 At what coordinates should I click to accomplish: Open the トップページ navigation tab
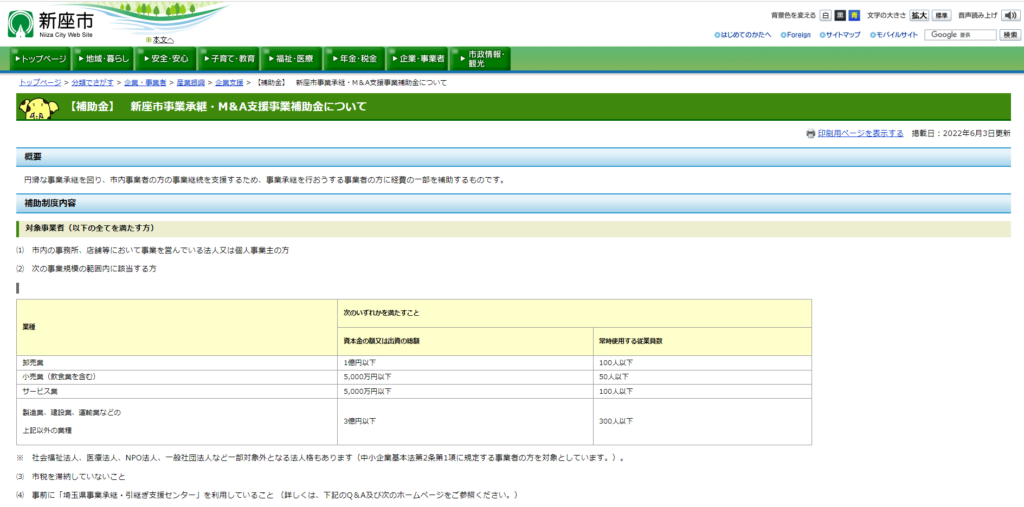[x=40, y=59]
